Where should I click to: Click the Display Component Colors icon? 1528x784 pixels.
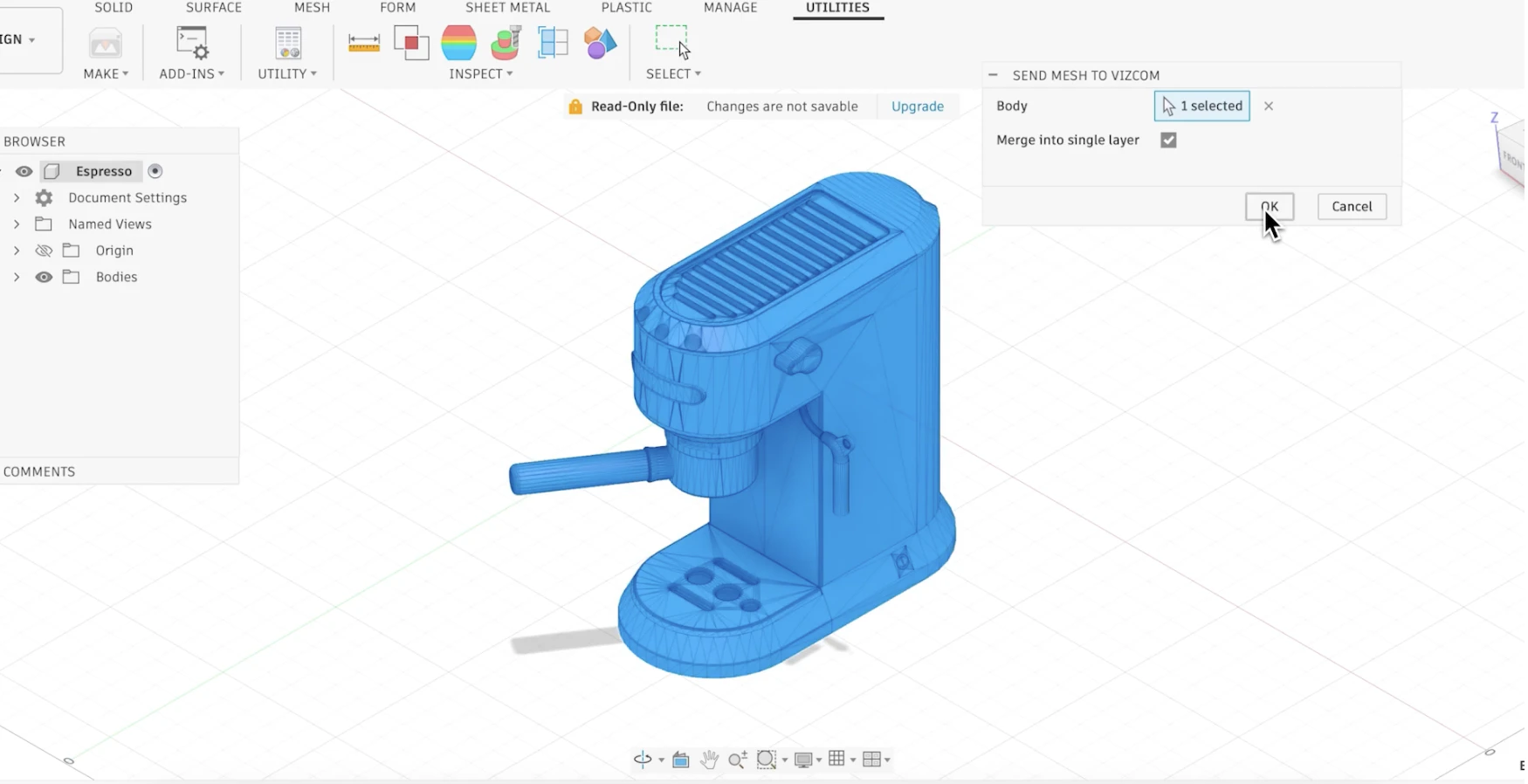pyautogui.click(x=600, y=43)
